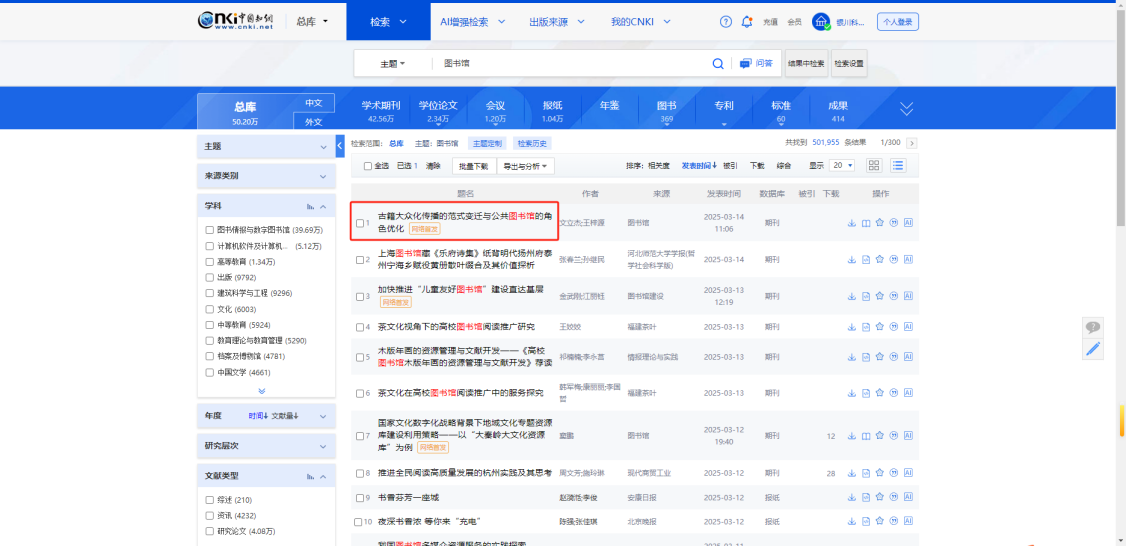This screenshot has height=546, width=1126.
Task: Cite the 上海图书馆藏《乐府诗集》 article
Action: [894, 259]
